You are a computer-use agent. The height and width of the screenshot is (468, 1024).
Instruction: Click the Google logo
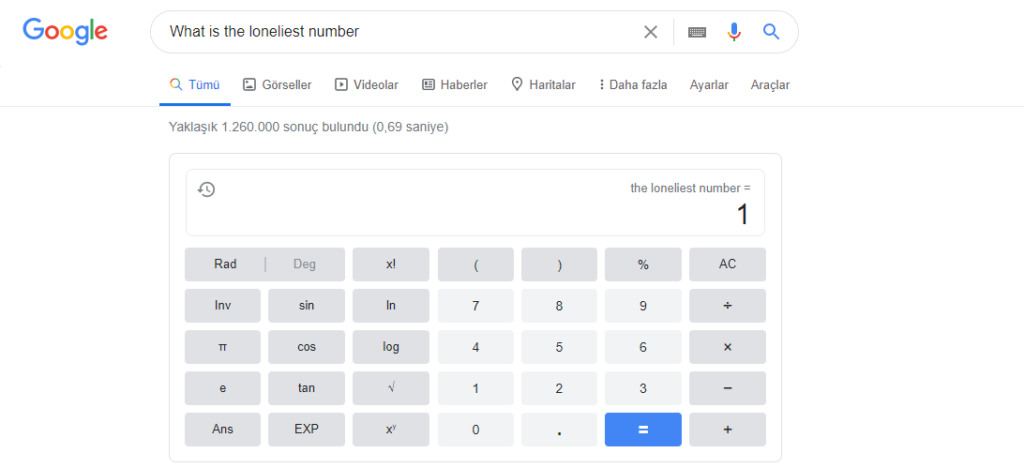[65, 31]
